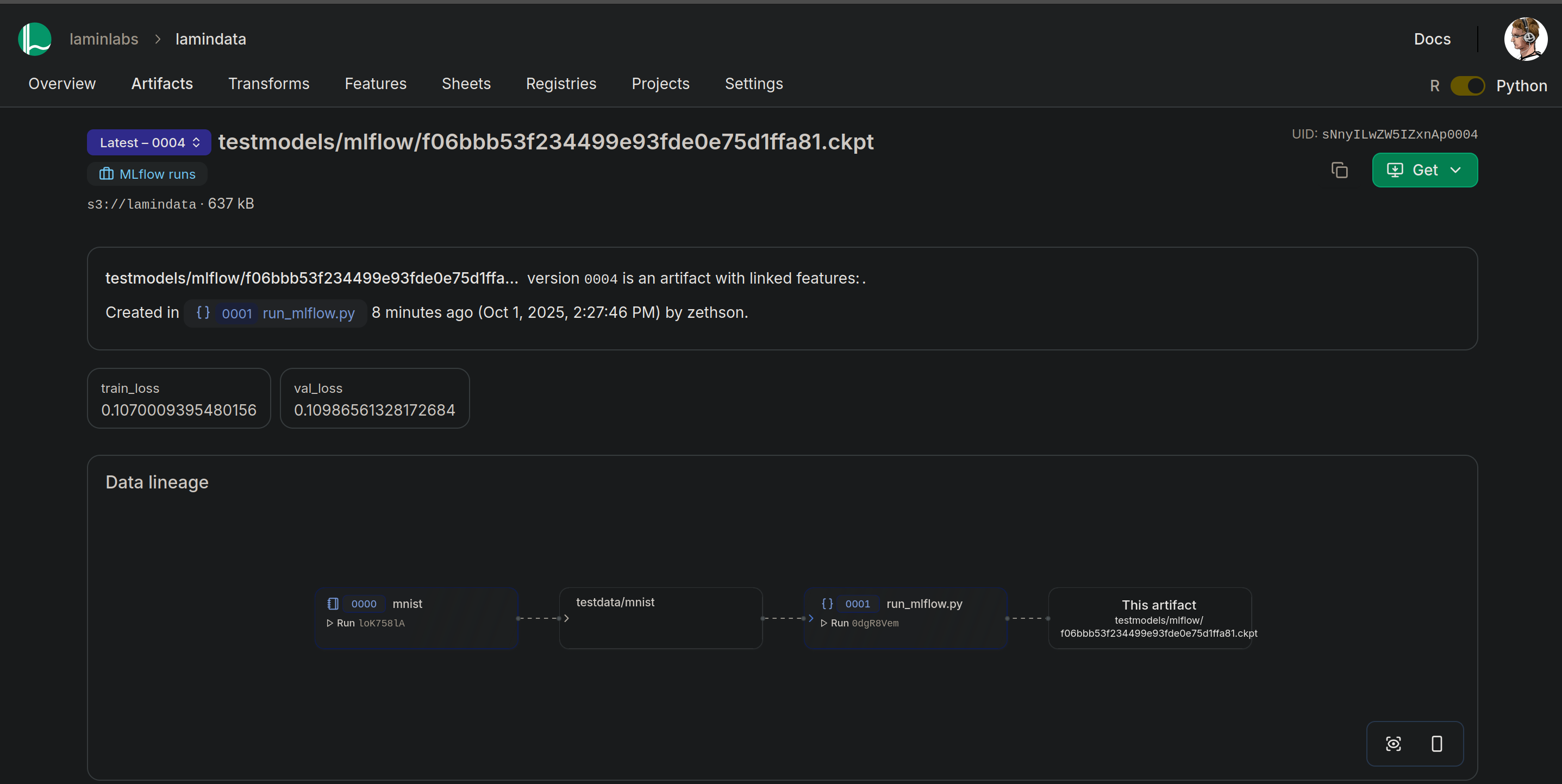The height and width of the screenshot is (784, 1562).
Task: Click the Lamin logo icon
Action: (x=35, y=39)
